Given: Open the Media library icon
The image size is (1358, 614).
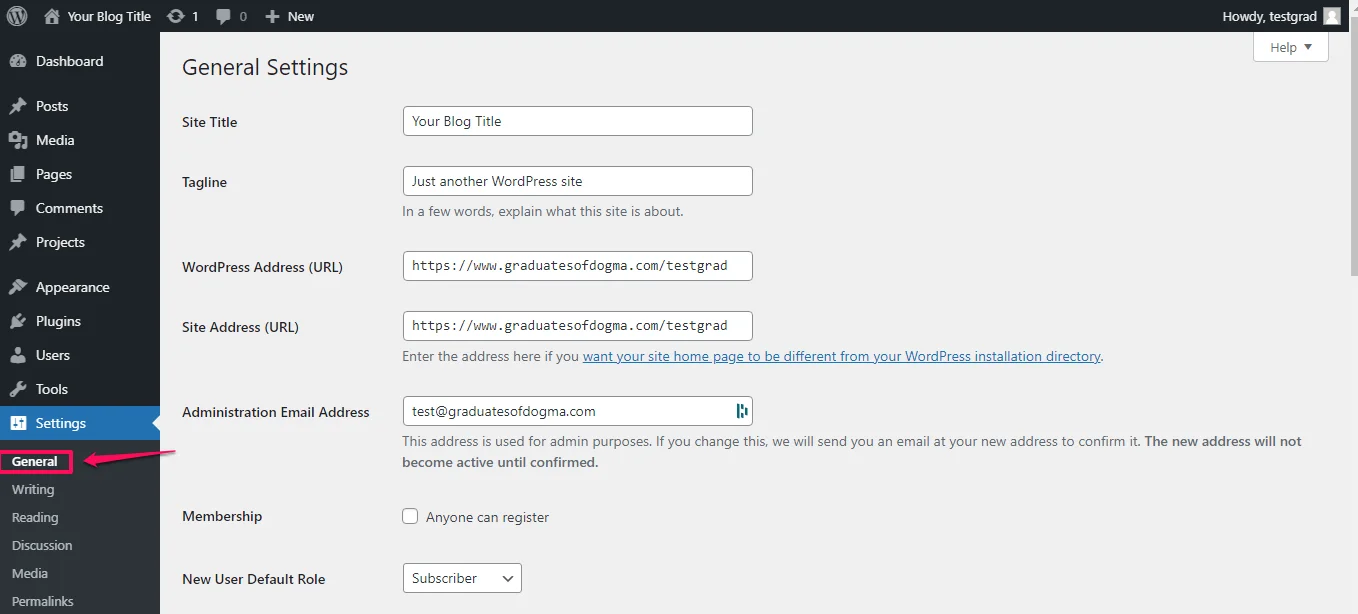Looking at the screenshot, I should [x=20, y=140].
